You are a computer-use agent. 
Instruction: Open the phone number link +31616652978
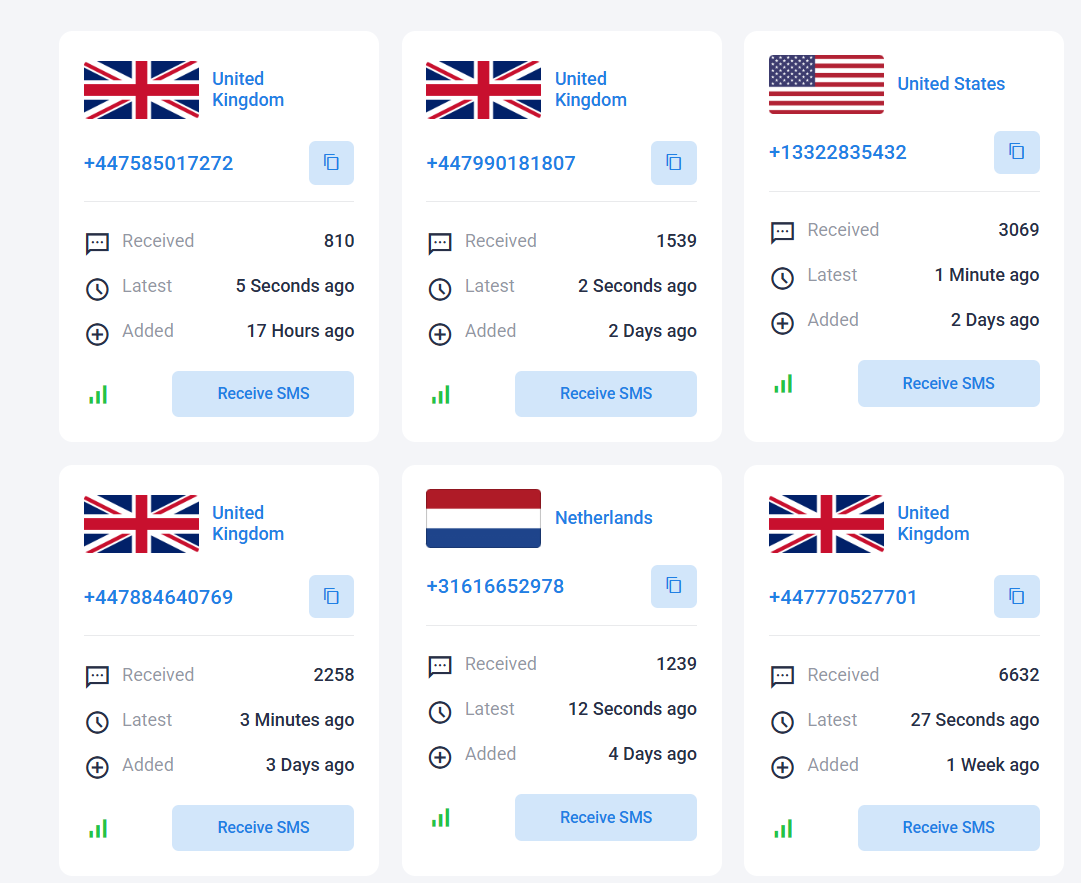click(495, 587)
